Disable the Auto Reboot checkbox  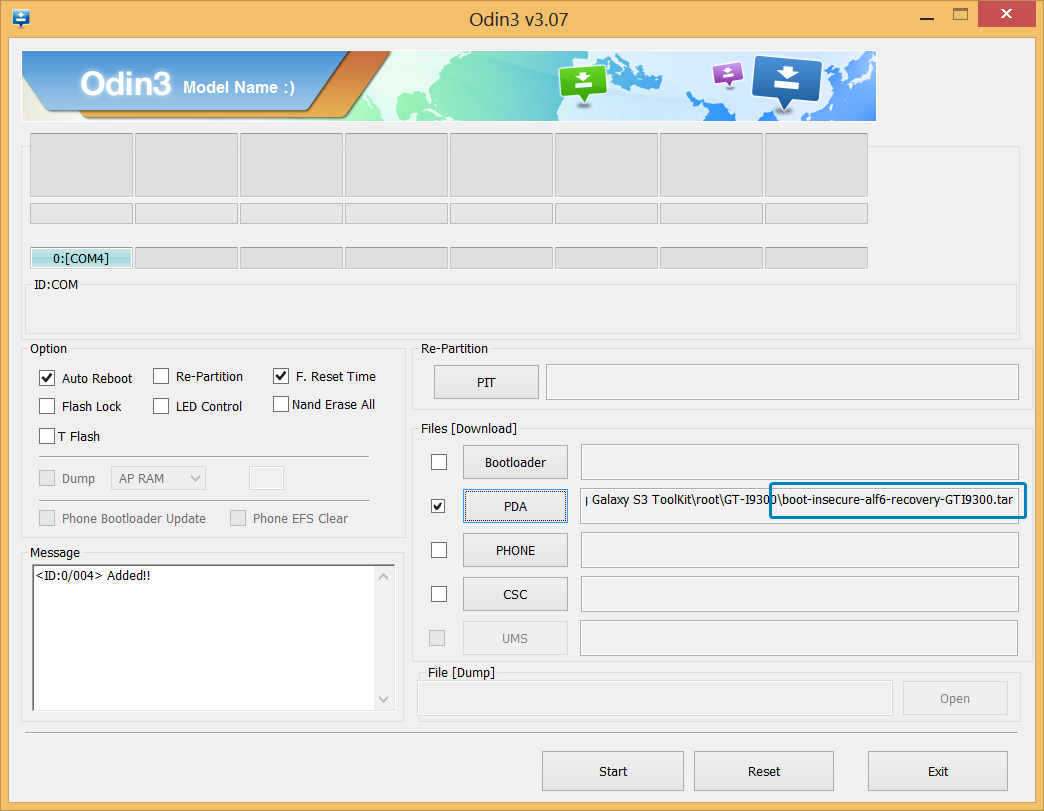46,378
